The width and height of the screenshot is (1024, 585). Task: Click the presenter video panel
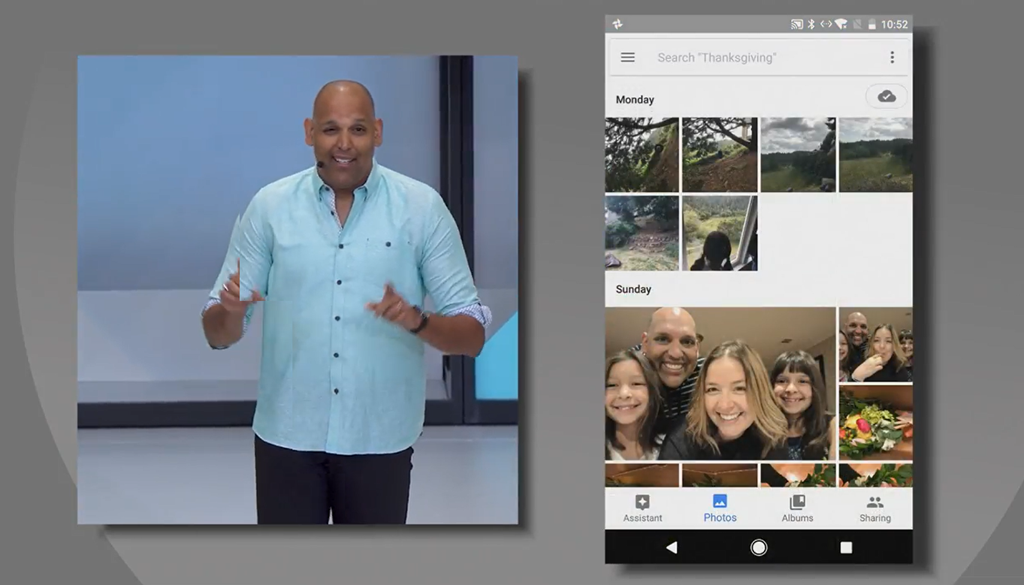point(298,289)
